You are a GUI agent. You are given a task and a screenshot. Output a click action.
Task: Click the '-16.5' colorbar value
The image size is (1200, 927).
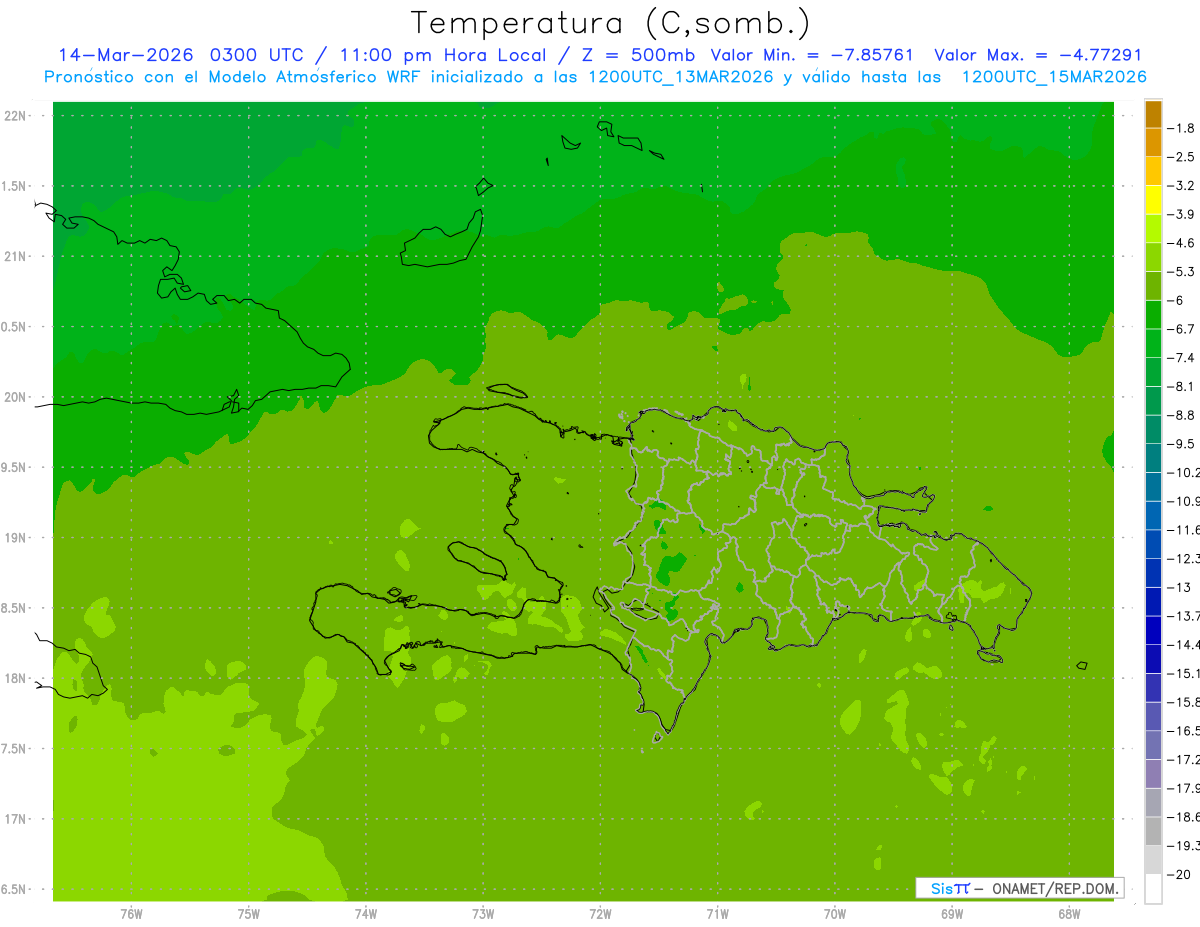point(1183,731)
